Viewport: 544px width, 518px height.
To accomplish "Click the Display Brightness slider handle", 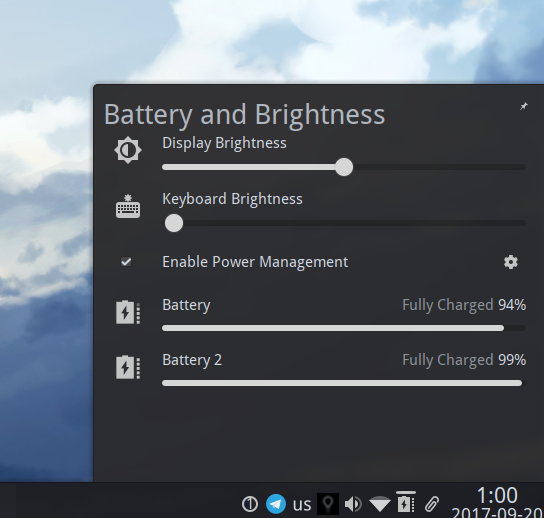I will click(x=344, y=167).
